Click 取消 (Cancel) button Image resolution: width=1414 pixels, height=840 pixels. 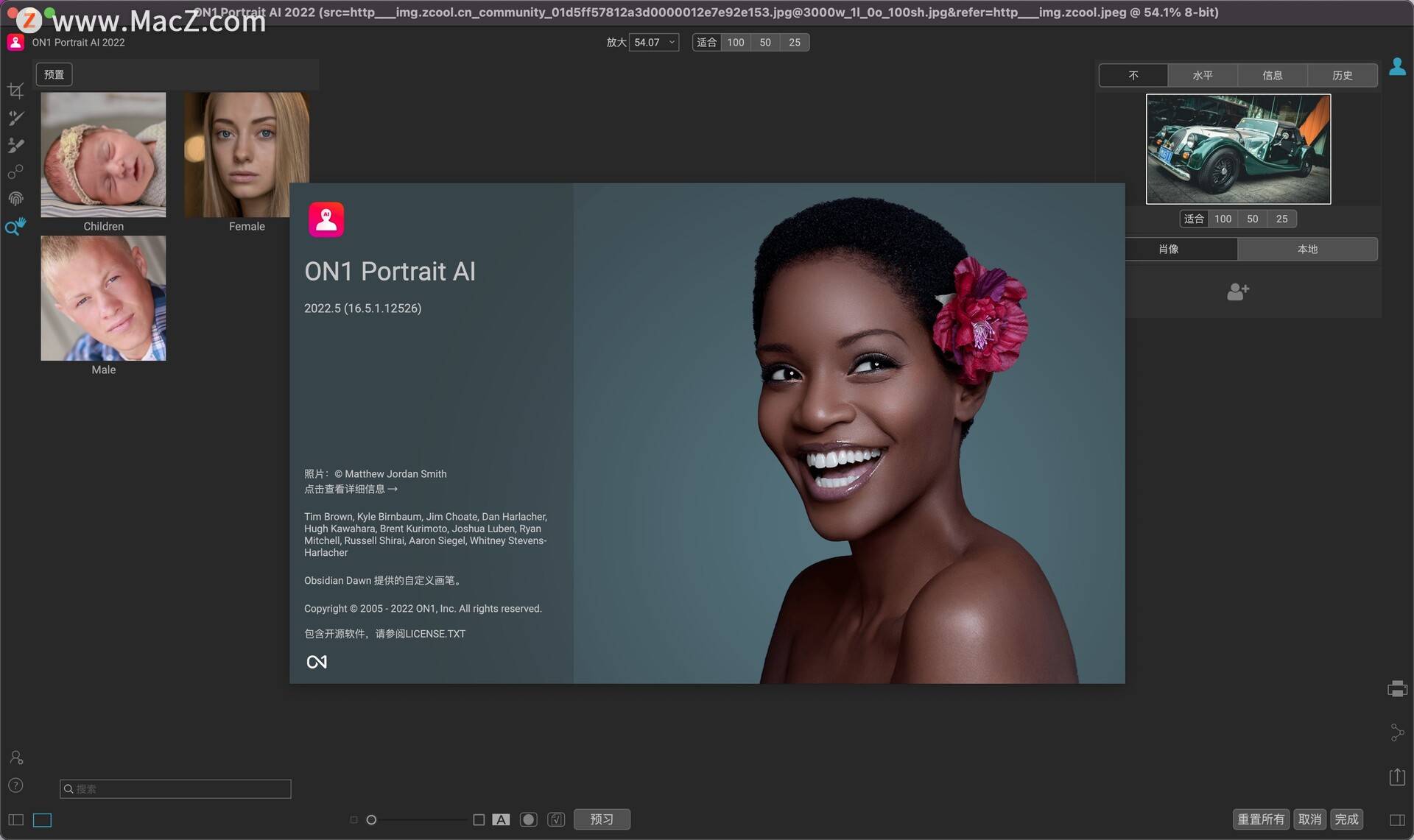1310,819
